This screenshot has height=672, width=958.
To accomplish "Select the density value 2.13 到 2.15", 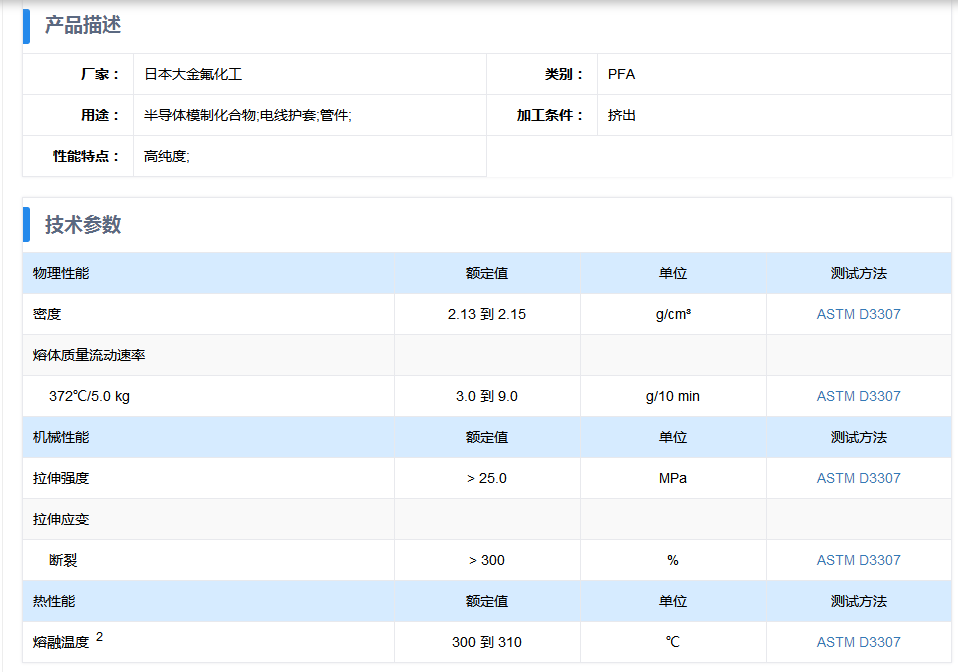I will 487,314.
